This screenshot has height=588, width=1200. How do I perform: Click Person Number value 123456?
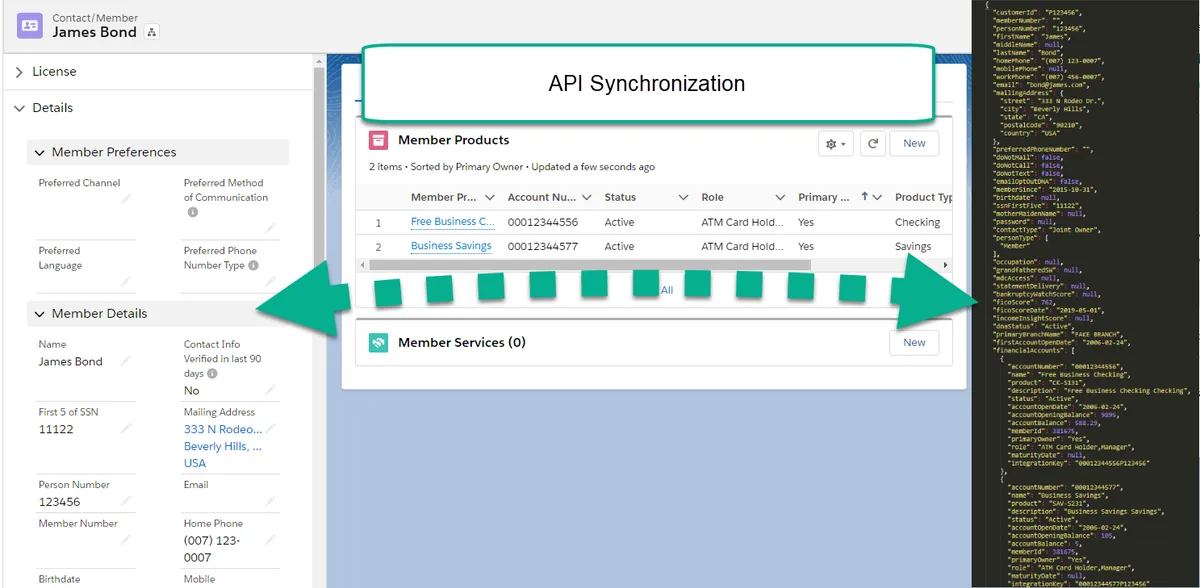click(x=59, y=502)
